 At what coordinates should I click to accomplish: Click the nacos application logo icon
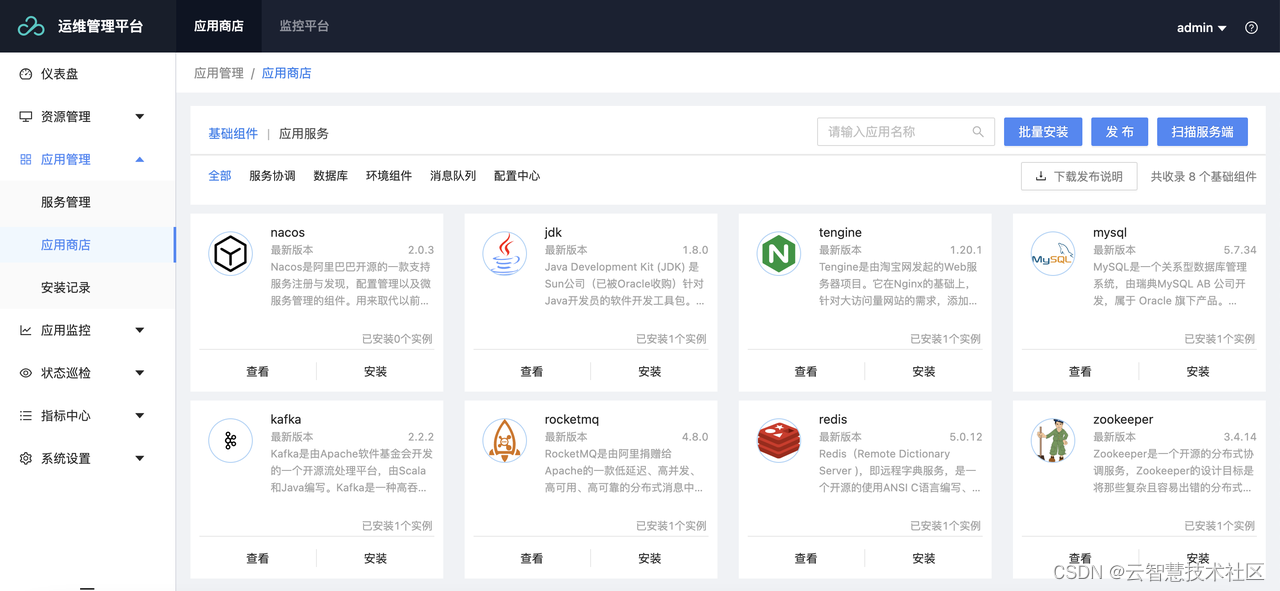click(x=231, y=254)
